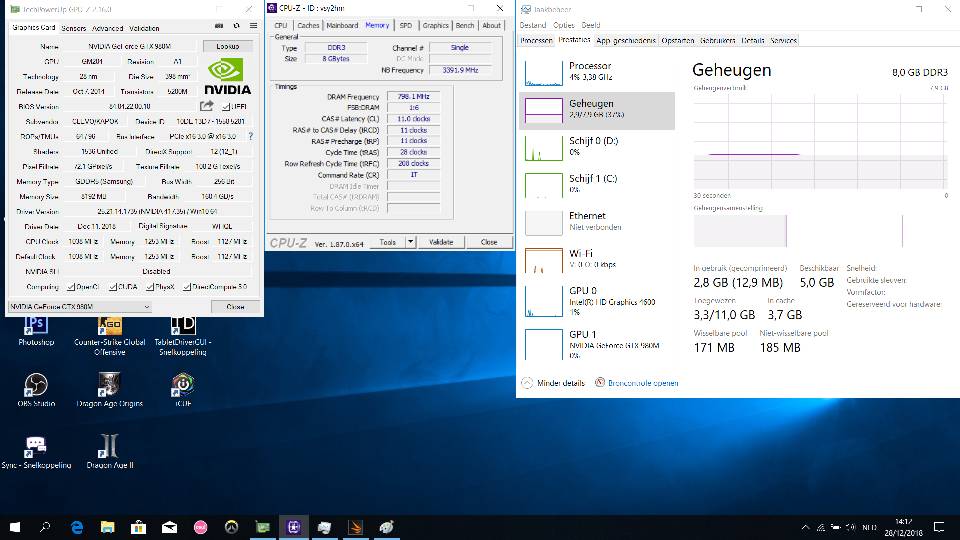The width and height of the screenshot is (960, 540).
Task: Click the Lookup button in GPU-Z
Action: tap(227, 46)
